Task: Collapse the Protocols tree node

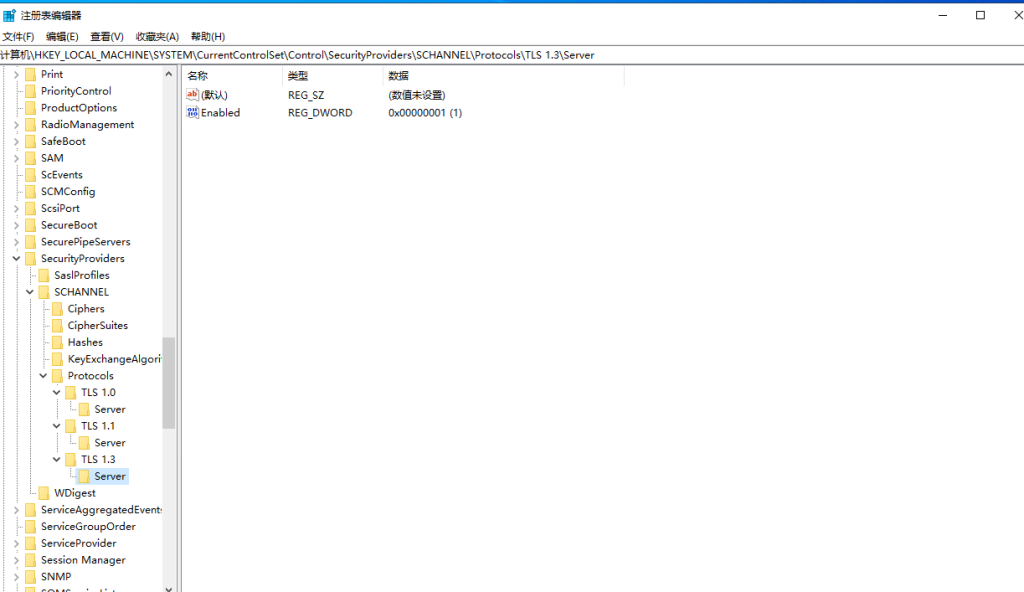Action: tap(44, 376)
